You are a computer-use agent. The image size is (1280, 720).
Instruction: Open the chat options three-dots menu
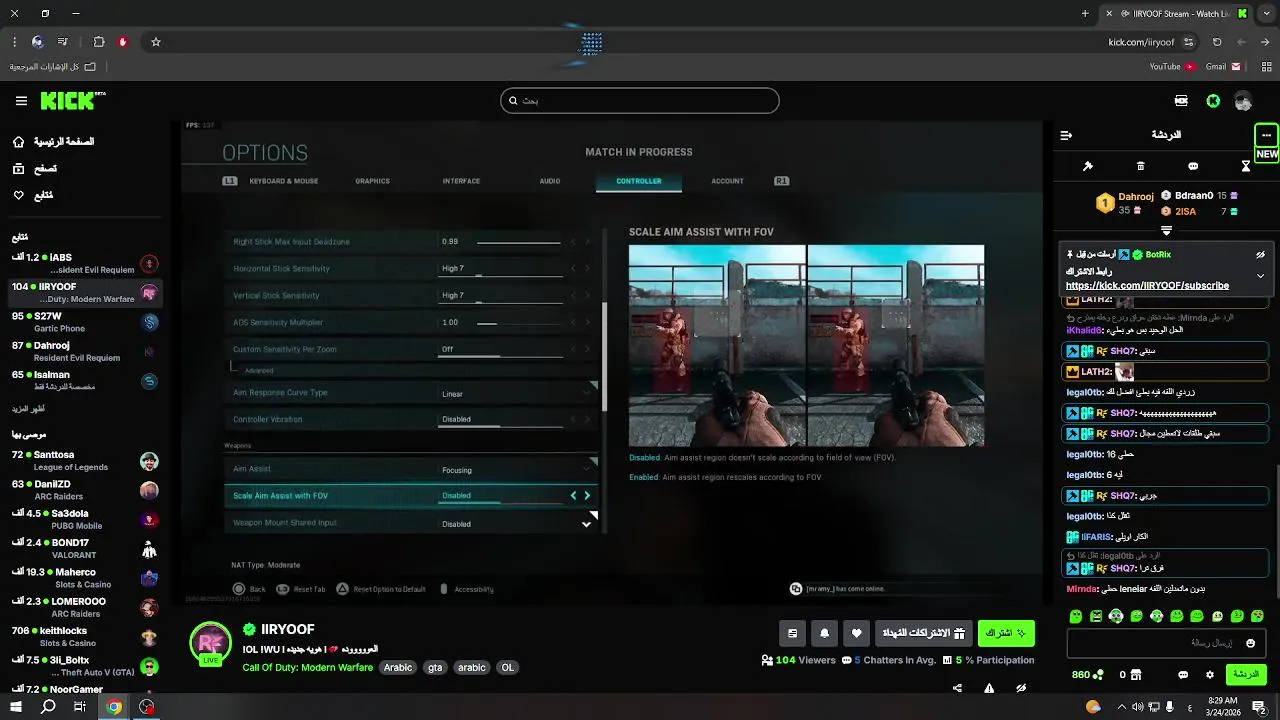1266,135
